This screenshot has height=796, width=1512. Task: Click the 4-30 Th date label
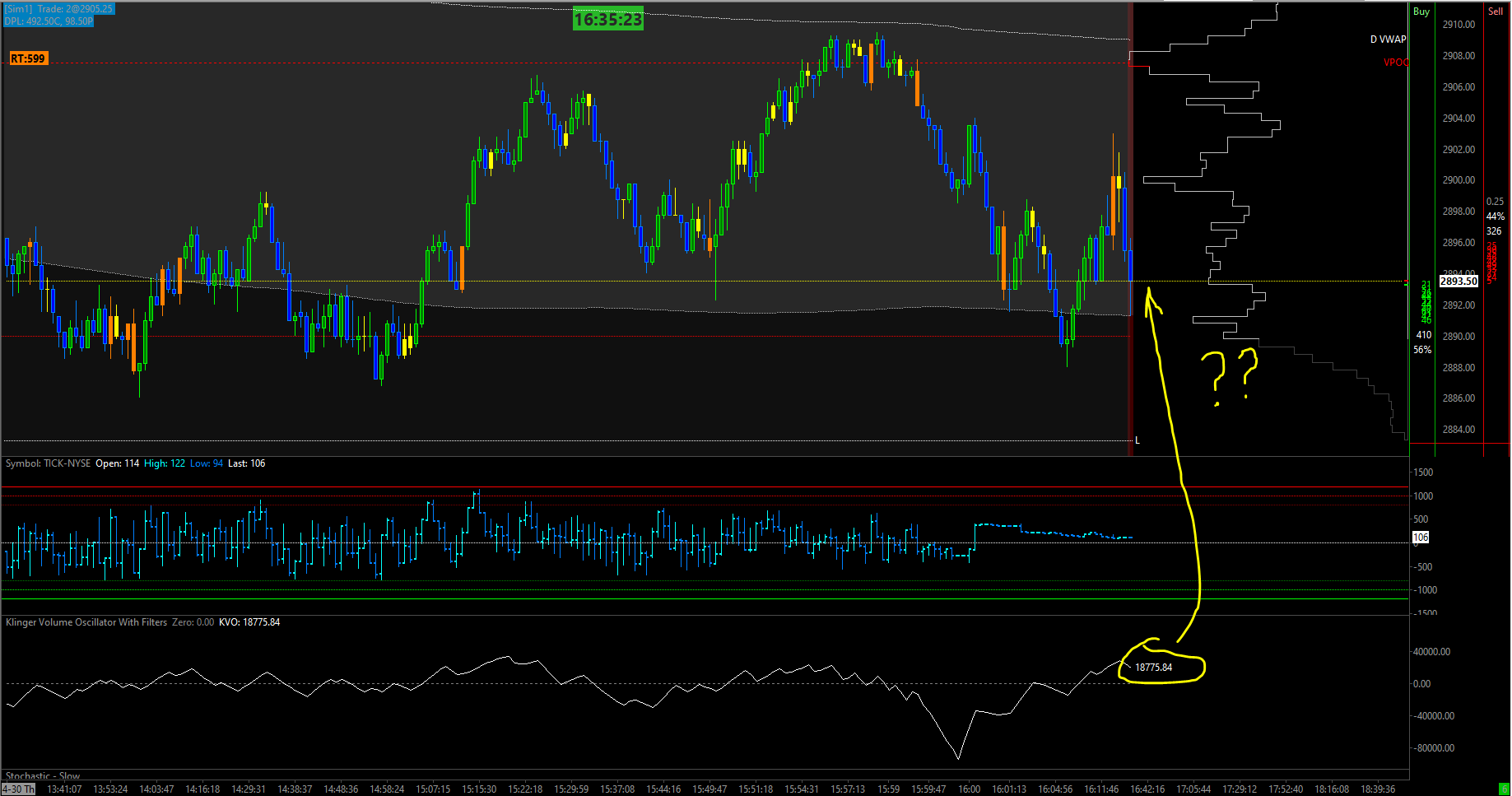pos(18,789)
